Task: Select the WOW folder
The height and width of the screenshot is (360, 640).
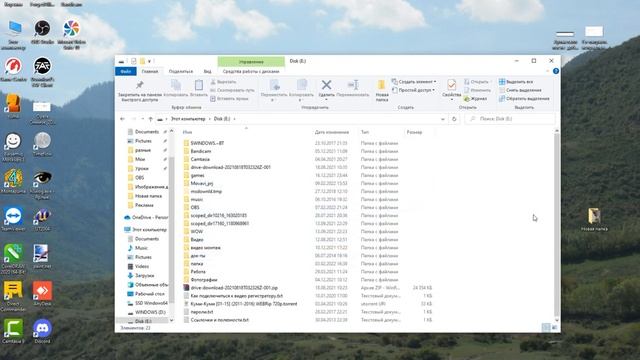Action: point(196,231)
